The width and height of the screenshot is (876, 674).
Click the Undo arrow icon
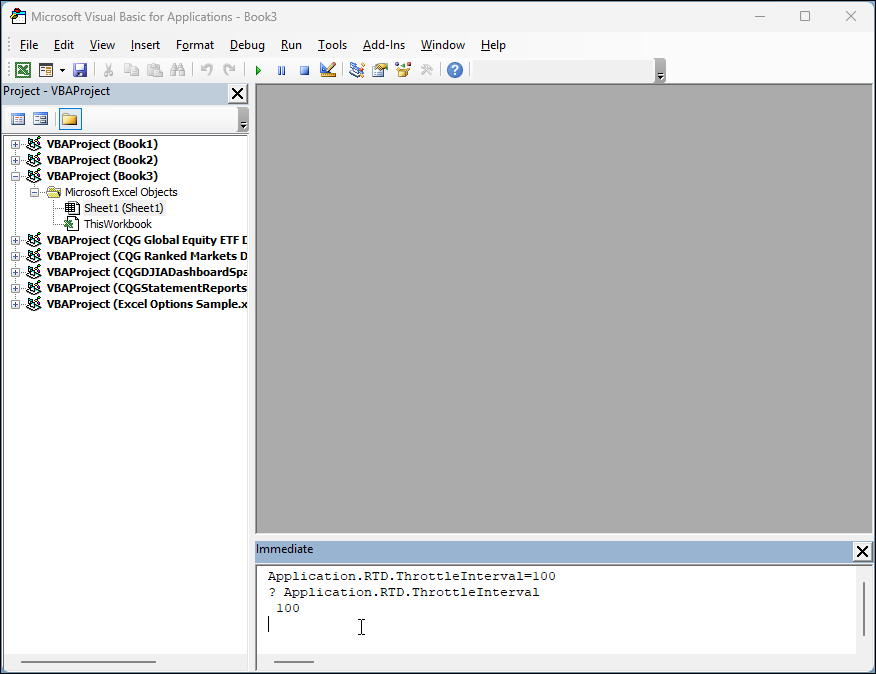click(x=207, y=70)
